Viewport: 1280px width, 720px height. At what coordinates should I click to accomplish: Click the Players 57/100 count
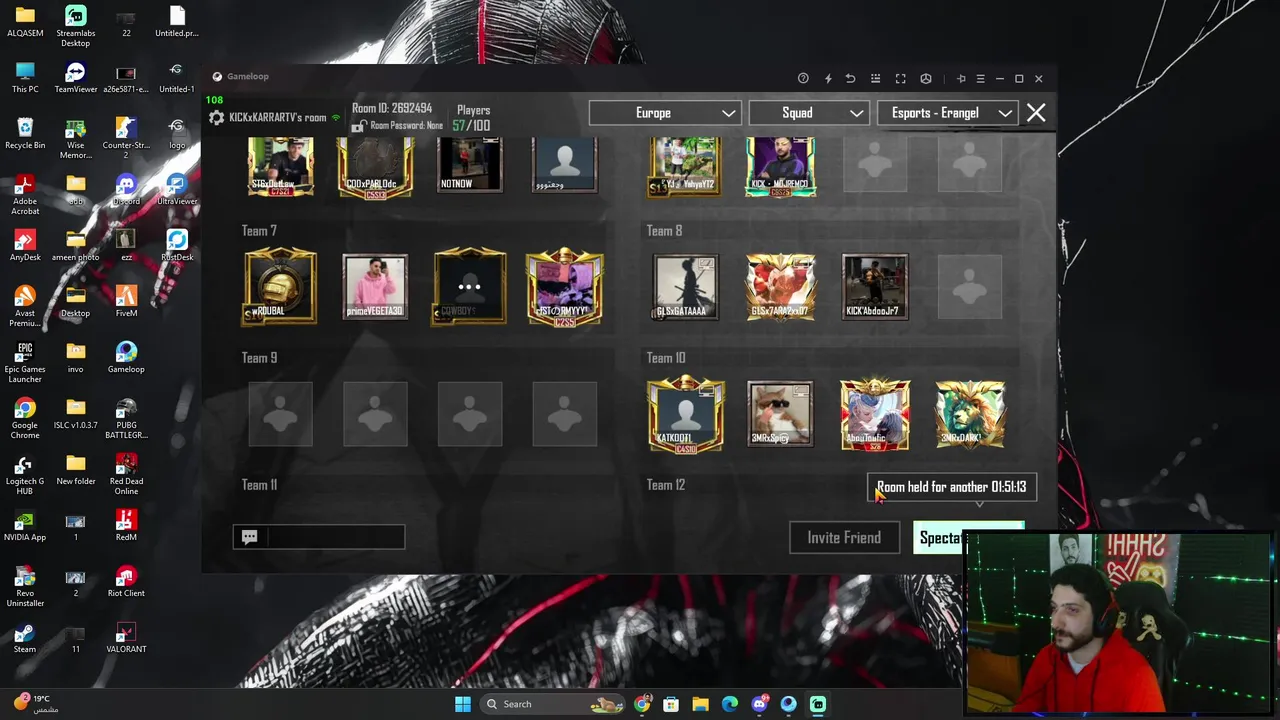[471, 126]
